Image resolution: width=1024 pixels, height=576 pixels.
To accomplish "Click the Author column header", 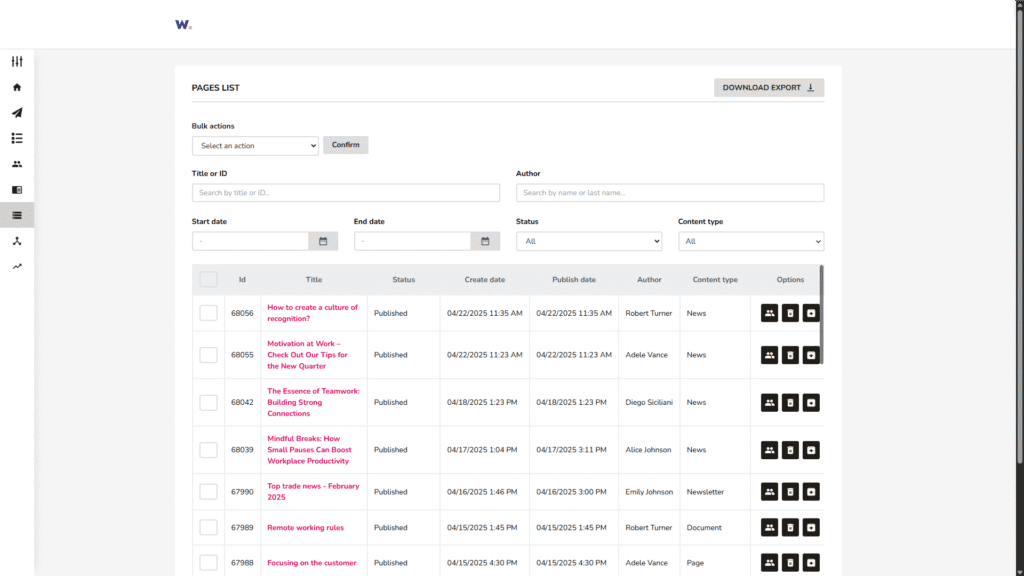I will [649, 280].
